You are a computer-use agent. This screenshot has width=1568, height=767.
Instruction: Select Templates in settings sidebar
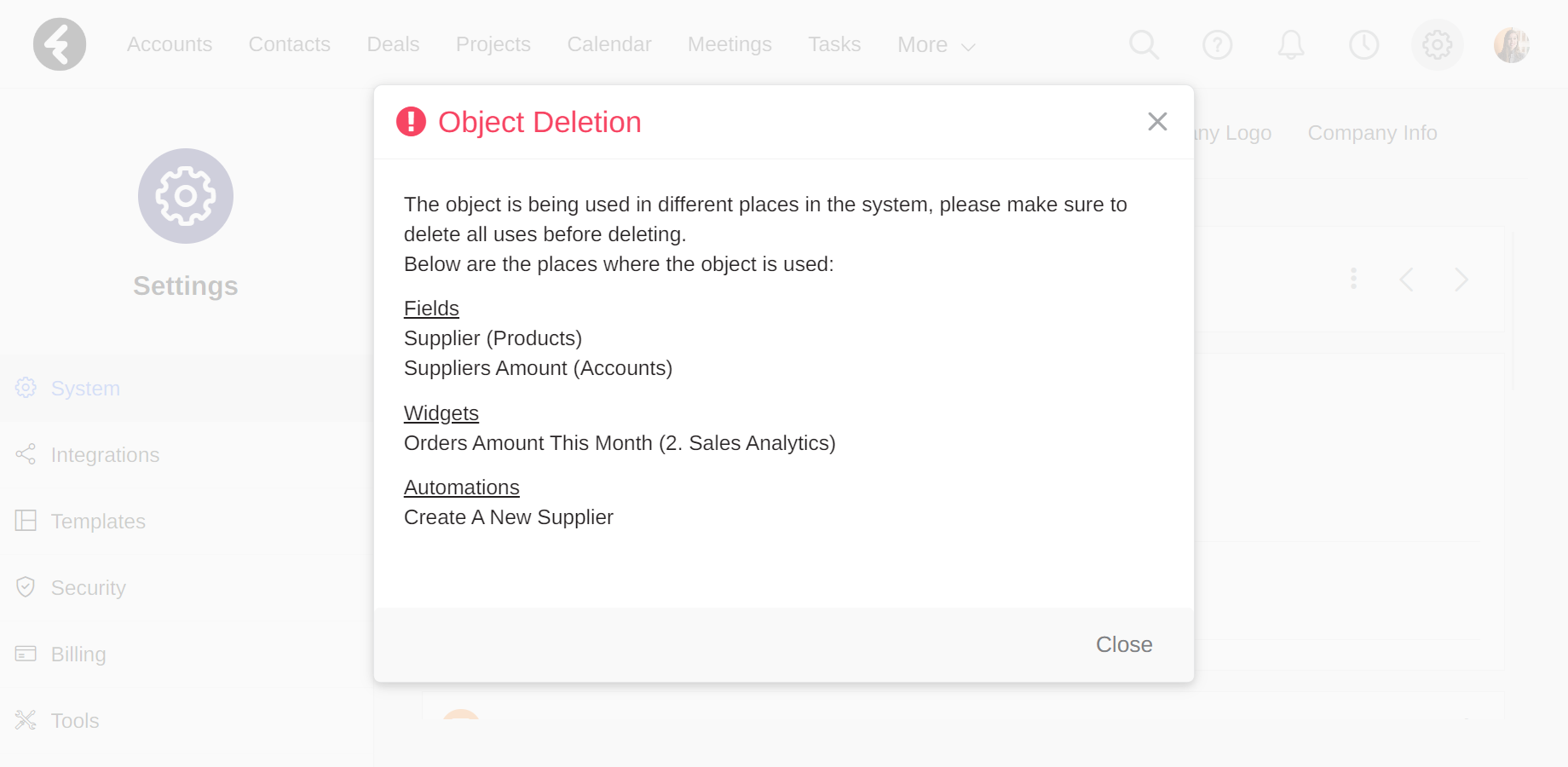coord(186,522)
